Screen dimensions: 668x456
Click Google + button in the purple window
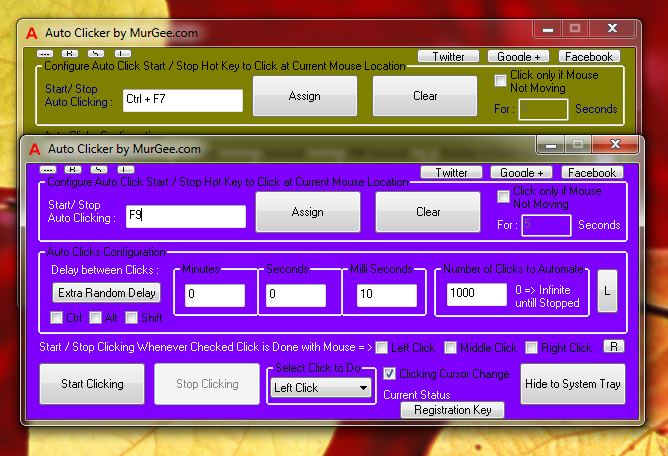[x=521, y=173]
